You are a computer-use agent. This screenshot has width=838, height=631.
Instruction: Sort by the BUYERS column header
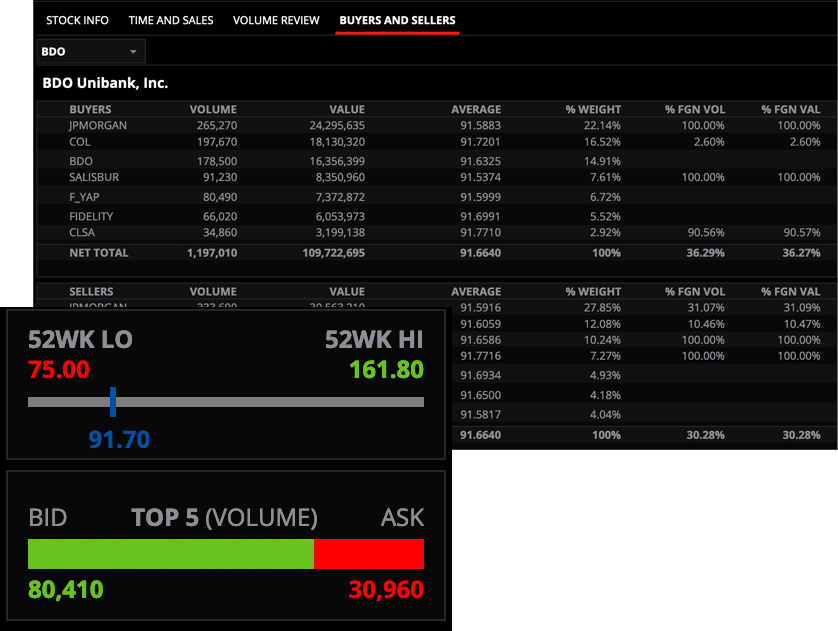[90, 109]
